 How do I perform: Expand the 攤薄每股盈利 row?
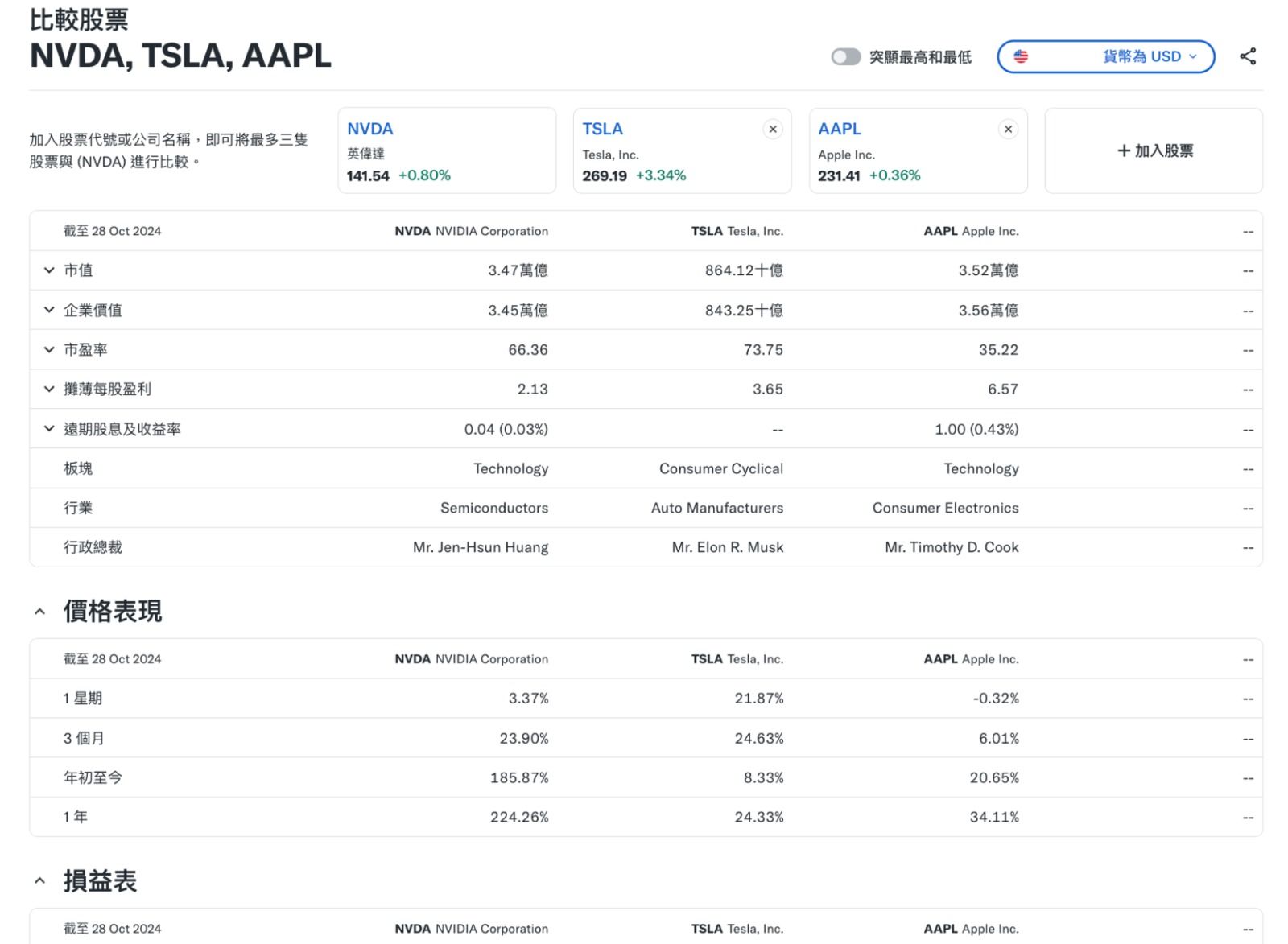pyautogui.click(x=49, y=389)
